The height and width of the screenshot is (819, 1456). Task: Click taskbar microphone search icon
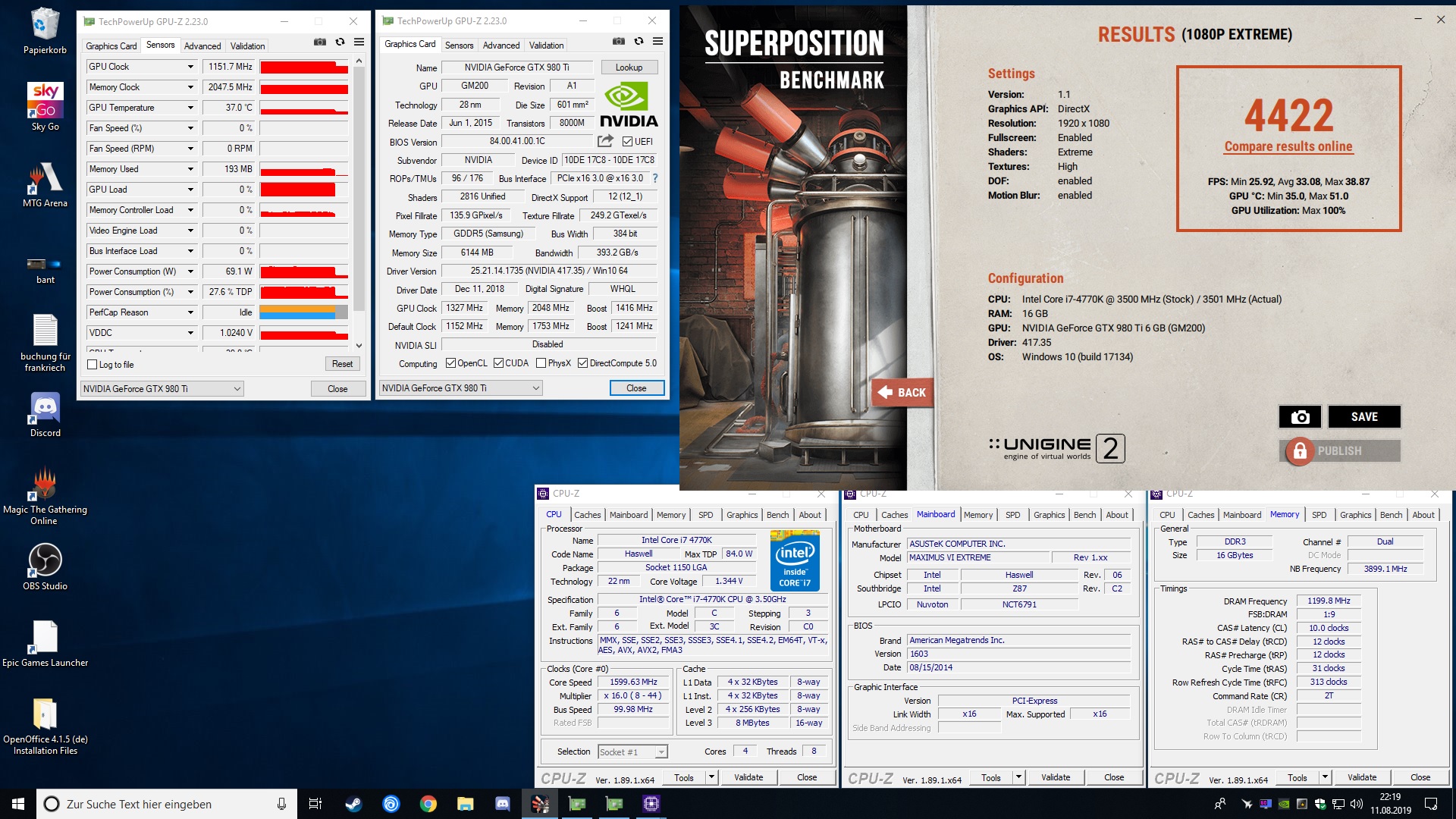click(281, 804)
